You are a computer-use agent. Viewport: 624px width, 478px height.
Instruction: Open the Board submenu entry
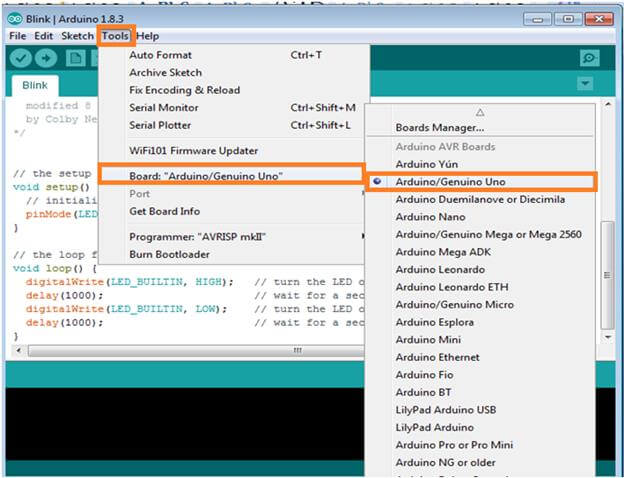(231, 176)
